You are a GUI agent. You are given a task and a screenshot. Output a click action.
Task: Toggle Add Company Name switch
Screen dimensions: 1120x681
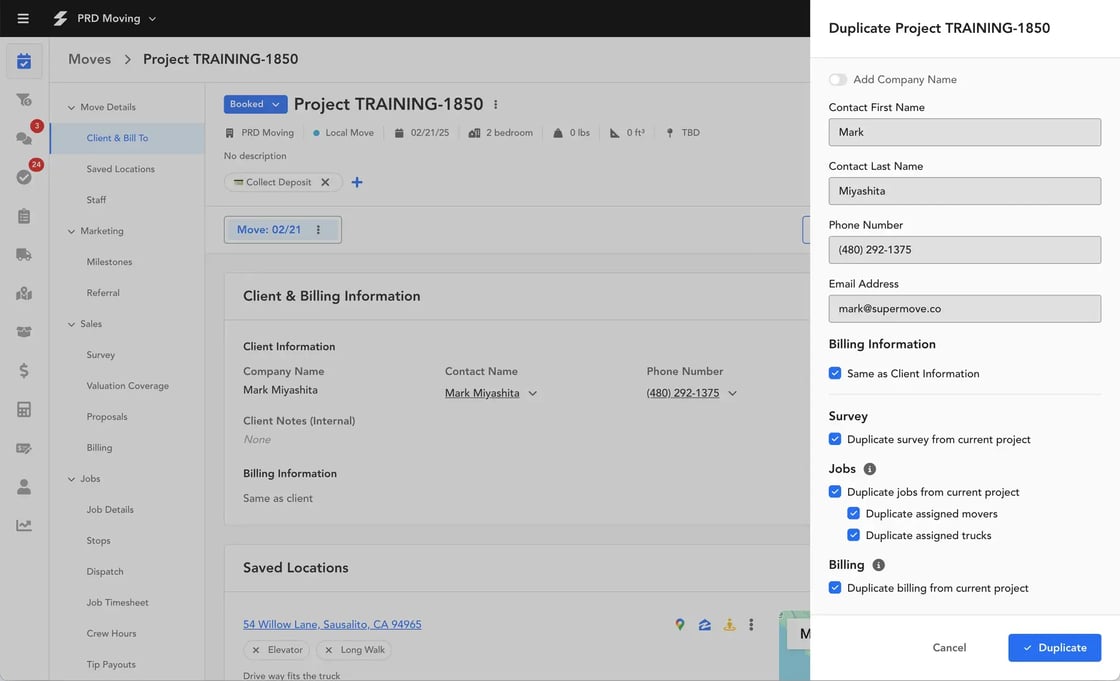[x=838, y=79]
